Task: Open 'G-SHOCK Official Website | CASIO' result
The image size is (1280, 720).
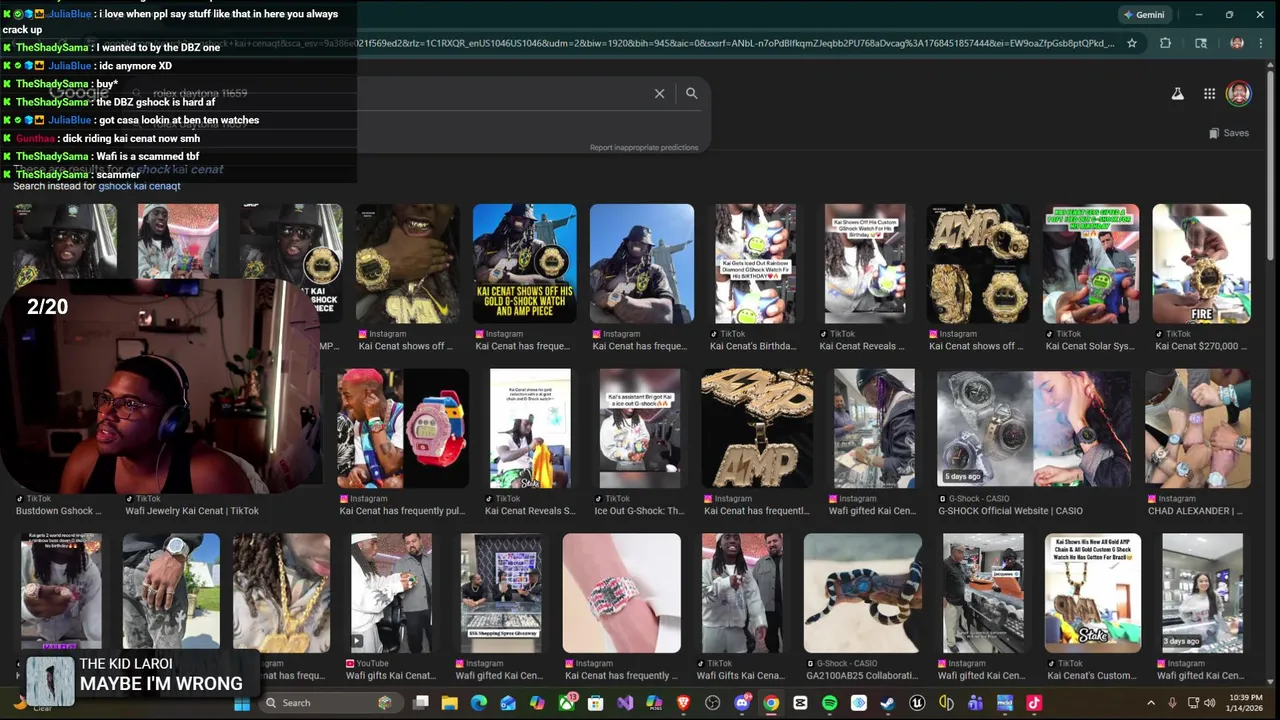Action: pyautogui.click(x=1010, y=511)
